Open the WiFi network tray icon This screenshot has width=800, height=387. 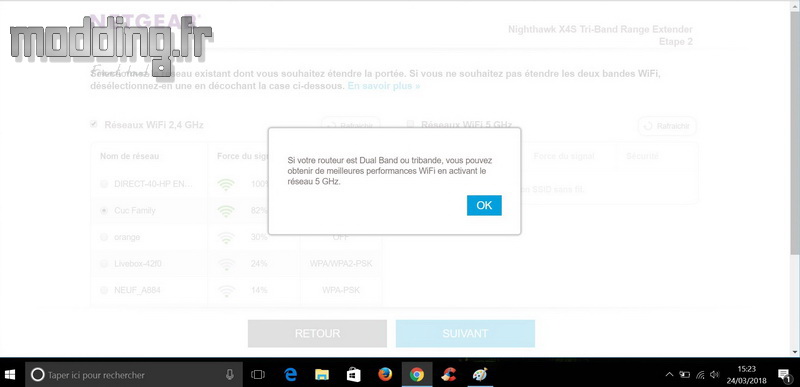701,375
